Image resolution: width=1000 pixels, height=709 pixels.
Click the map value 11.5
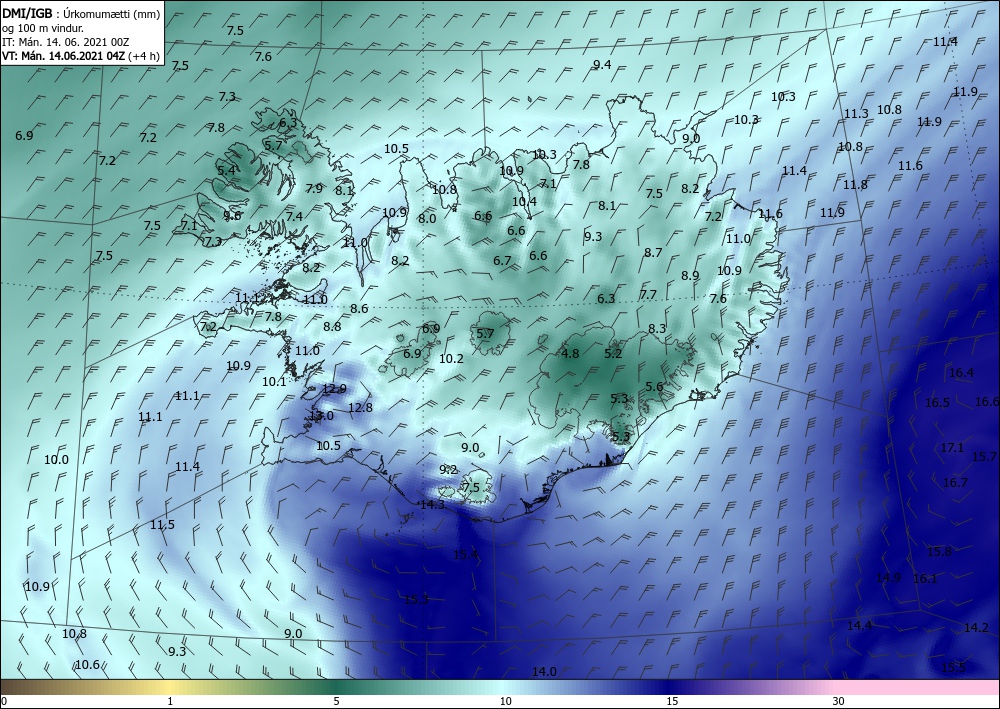coord(163,525)
